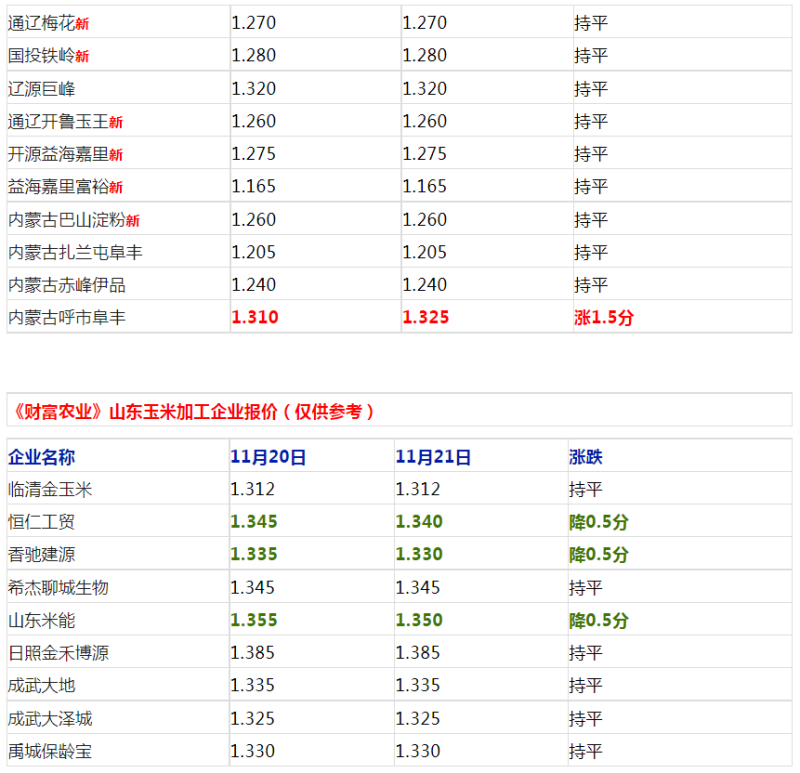
Task: Click red price 1.325 for 内蒙古呼市阜丰
Action: pos(426,317)
